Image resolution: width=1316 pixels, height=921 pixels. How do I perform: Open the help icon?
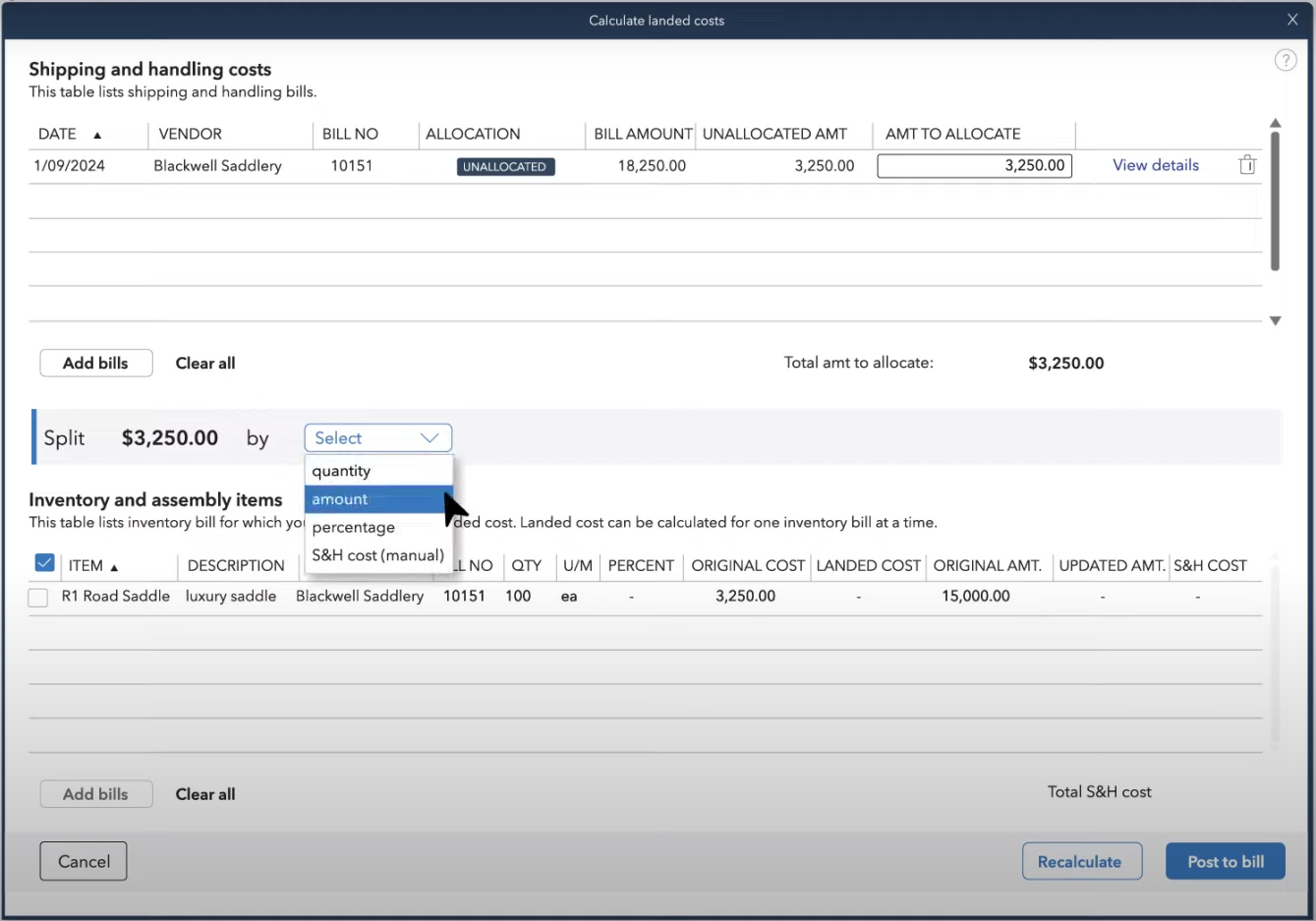click(x=1286, y=59)
